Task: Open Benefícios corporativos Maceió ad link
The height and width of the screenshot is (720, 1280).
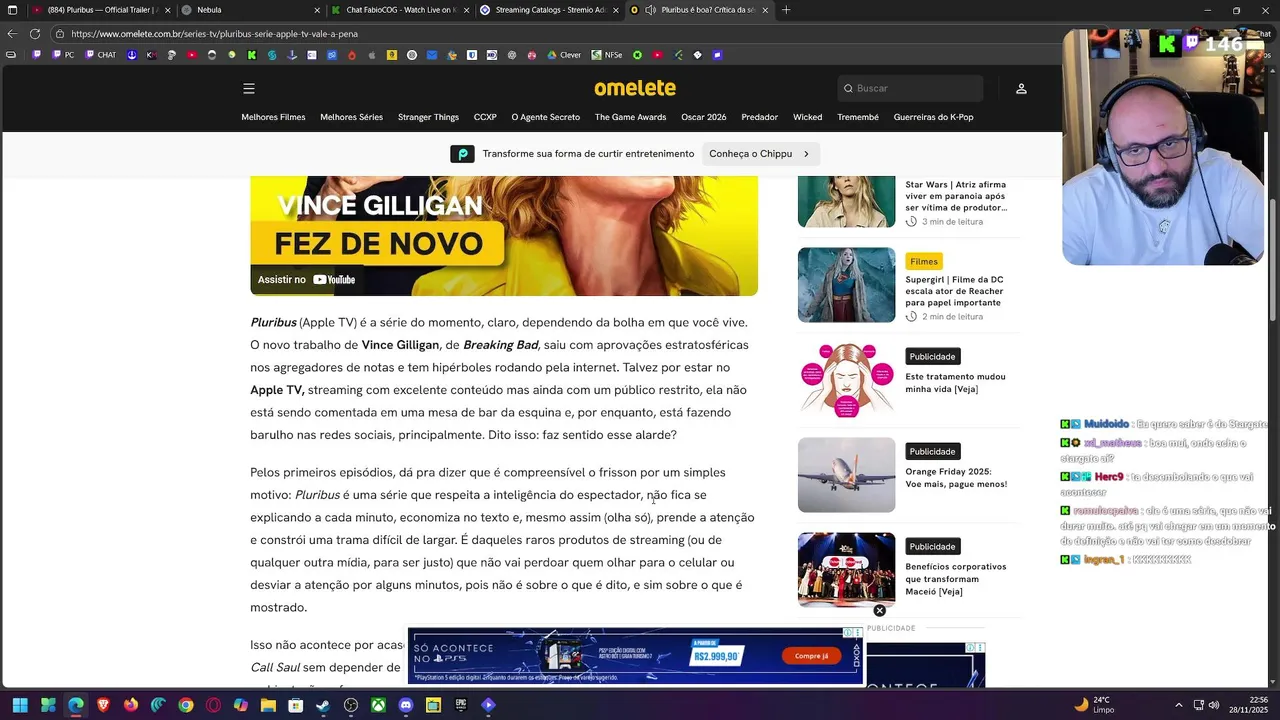Action: coord(955,579)
